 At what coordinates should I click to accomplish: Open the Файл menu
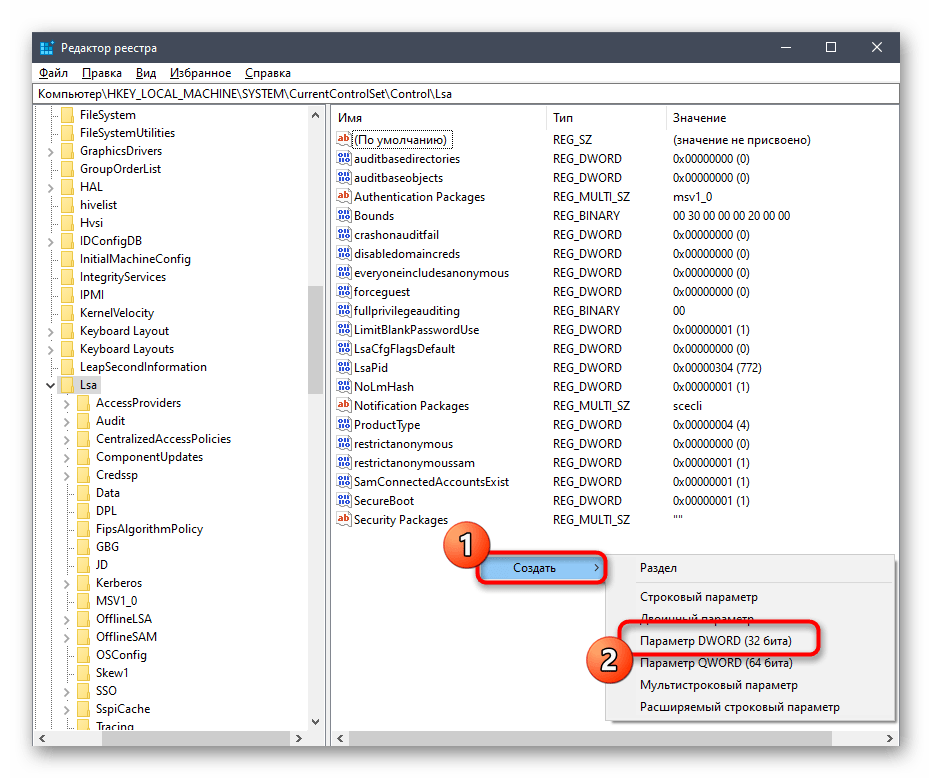click(53, 73)
